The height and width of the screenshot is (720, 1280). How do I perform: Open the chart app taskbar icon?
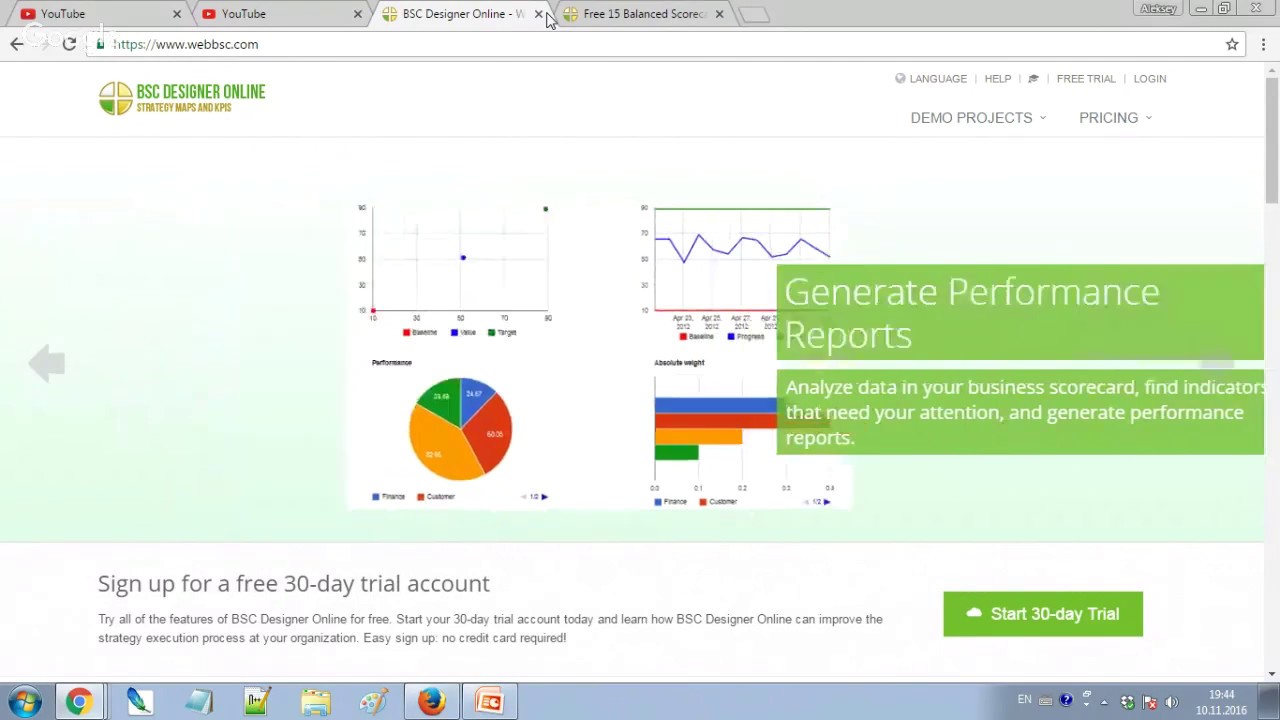click(x=257, y=701)
